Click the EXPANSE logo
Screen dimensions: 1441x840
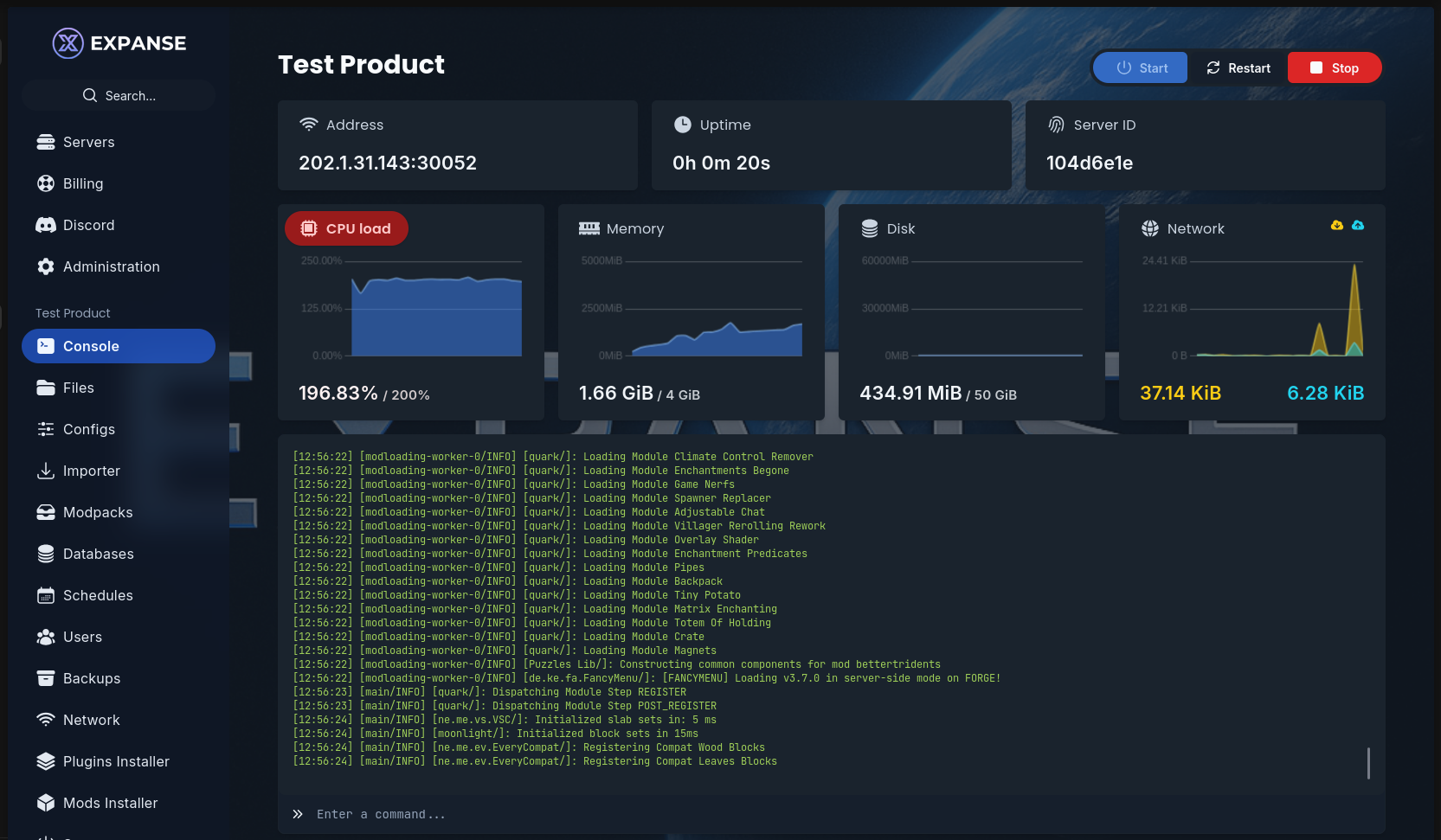tap(119, 42)
